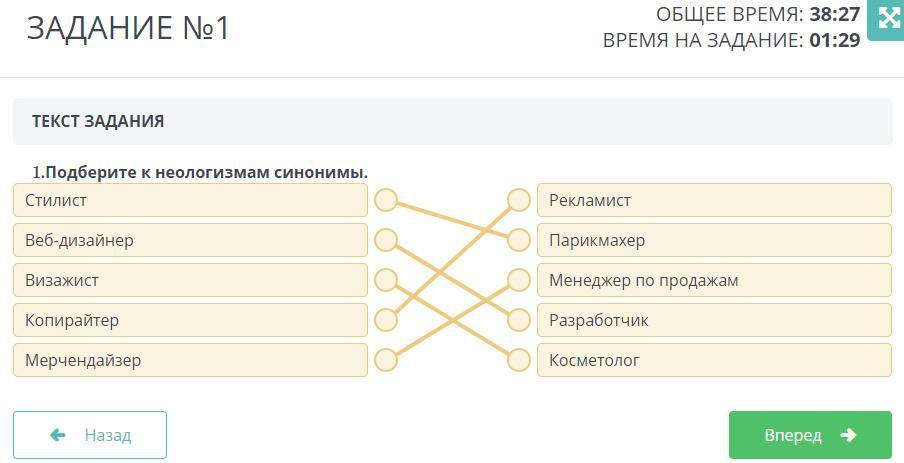The image size is (904, 463).
Task: Select the connector circle beside Копирайтер
Action: [386, 320]
